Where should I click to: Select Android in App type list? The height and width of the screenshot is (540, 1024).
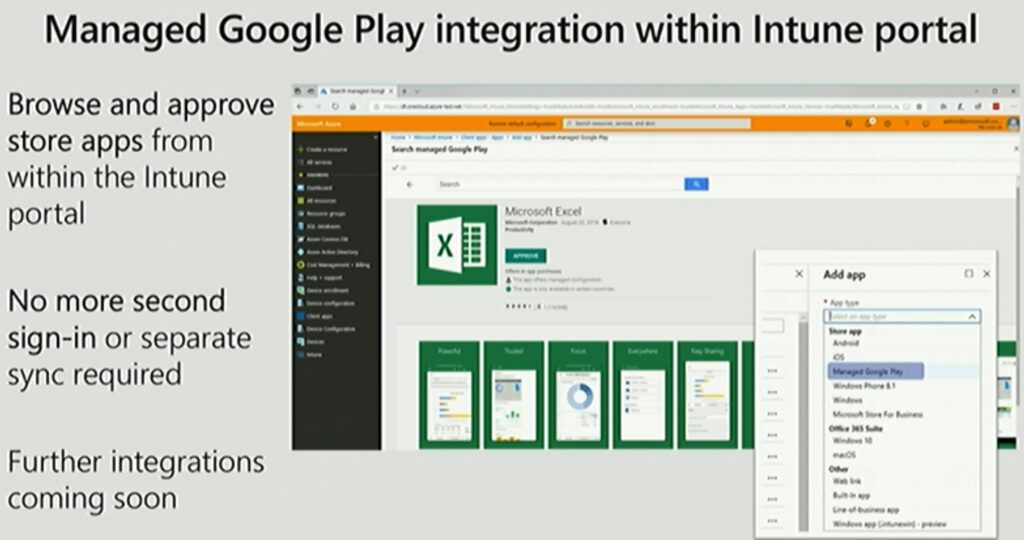pos(846,343)
